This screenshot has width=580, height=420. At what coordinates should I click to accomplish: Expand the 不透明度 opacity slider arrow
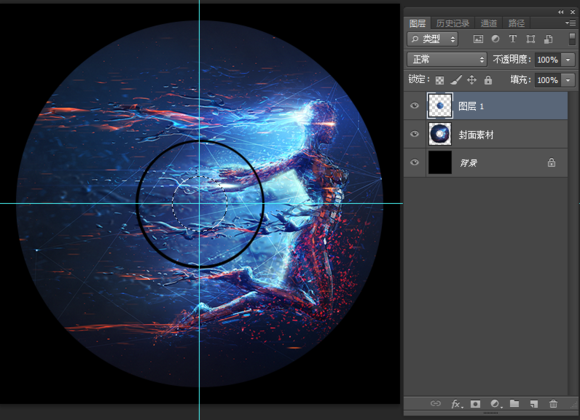coord(568,59)
